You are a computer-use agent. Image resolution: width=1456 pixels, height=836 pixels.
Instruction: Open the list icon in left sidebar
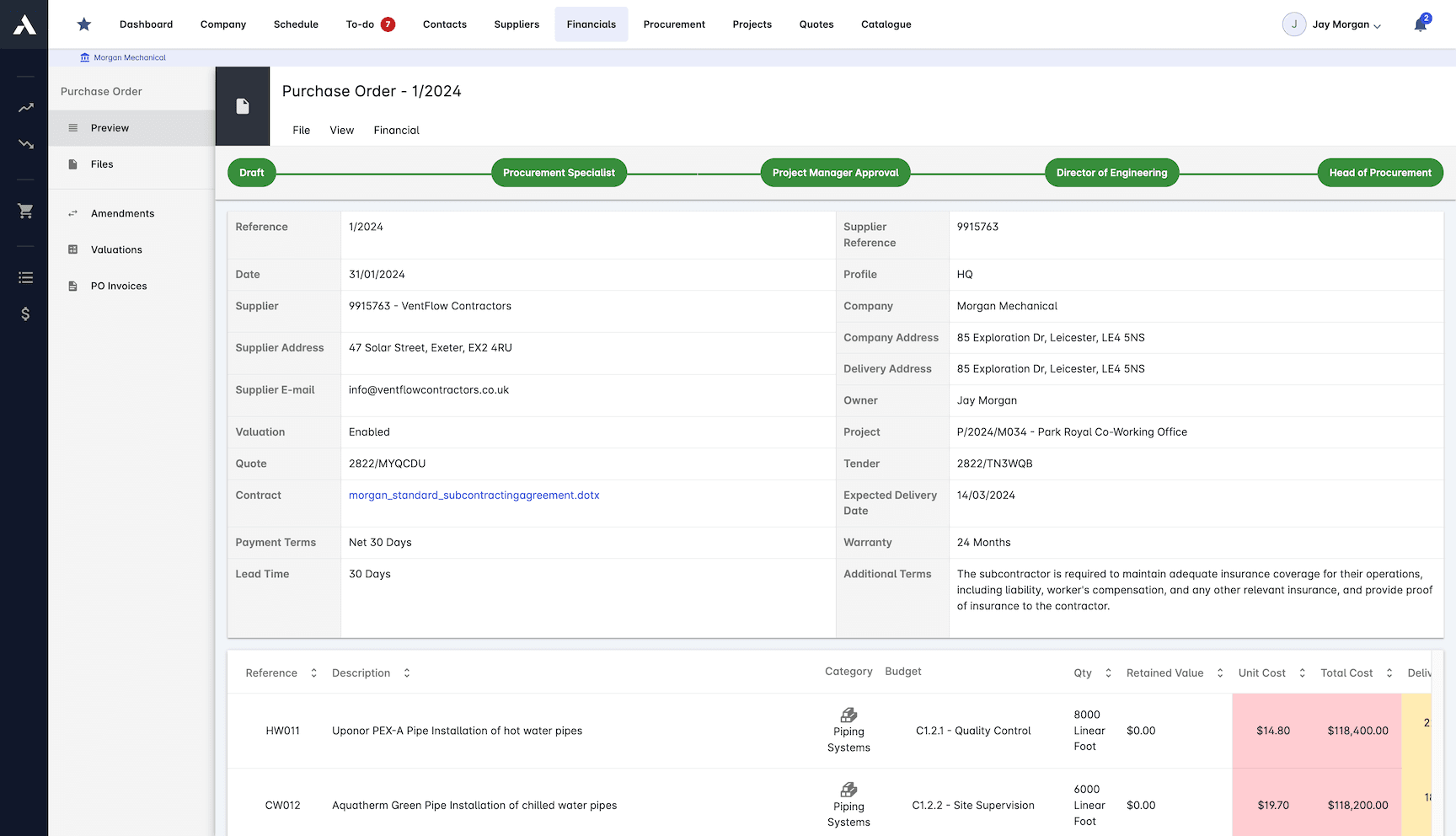pos(25,277)
